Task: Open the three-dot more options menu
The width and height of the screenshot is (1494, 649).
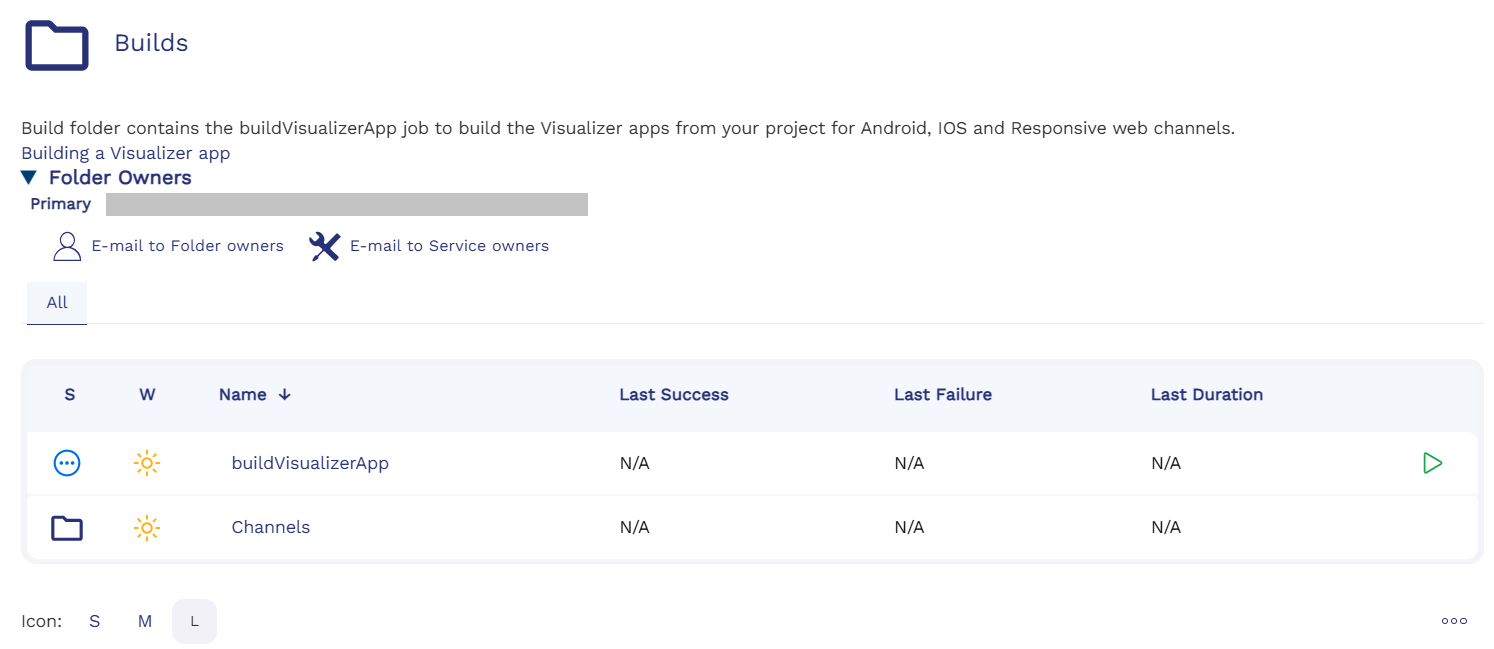Action: (1454, 621)
